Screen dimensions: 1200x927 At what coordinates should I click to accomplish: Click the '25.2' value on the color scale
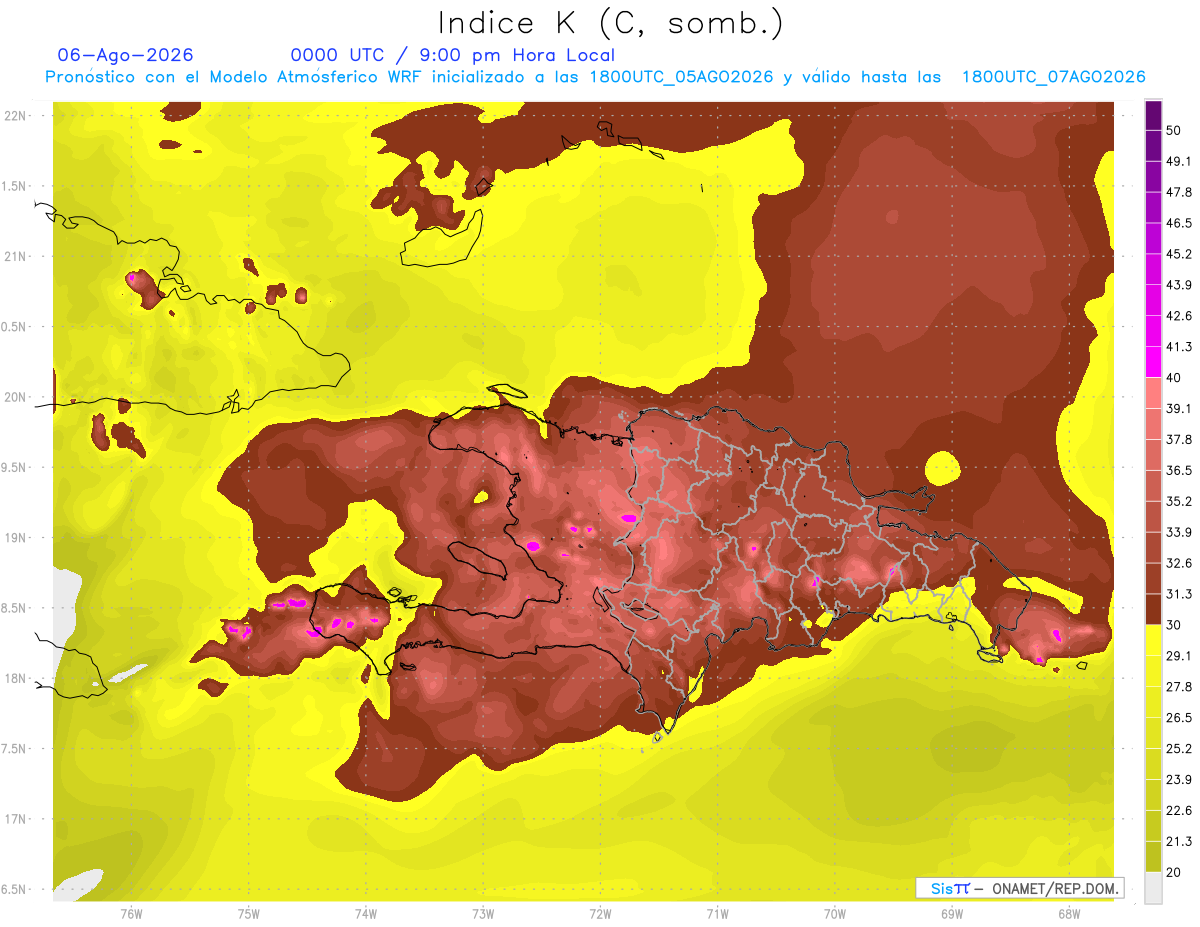pos(1178,749)
